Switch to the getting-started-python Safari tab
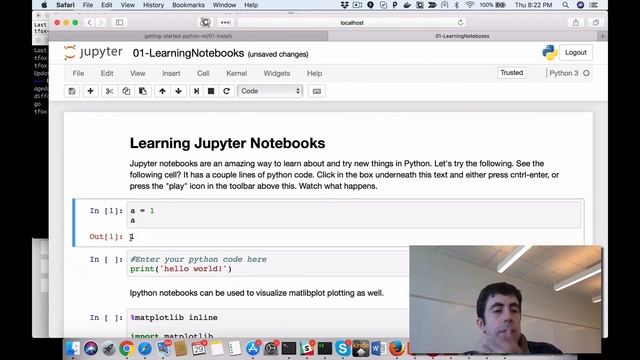The image size is (640, 360). click(188, 36)
